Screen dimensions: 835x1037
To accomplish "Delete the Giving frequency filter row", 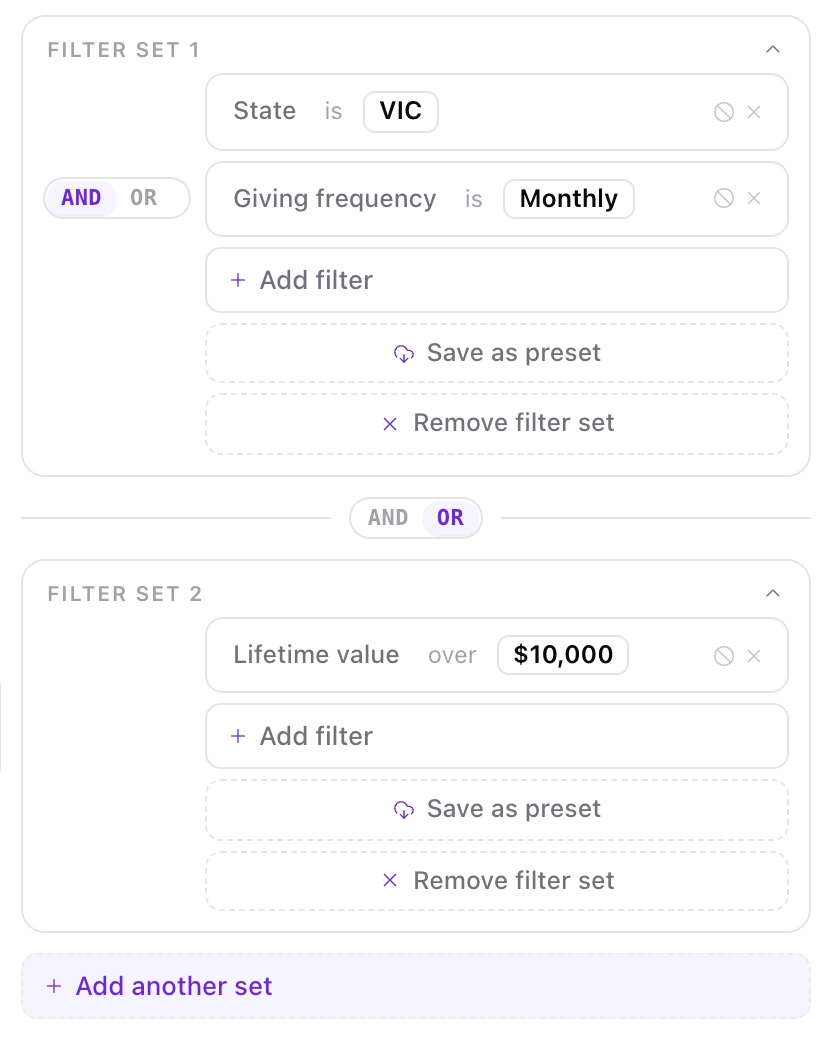I will pos(754,198).
